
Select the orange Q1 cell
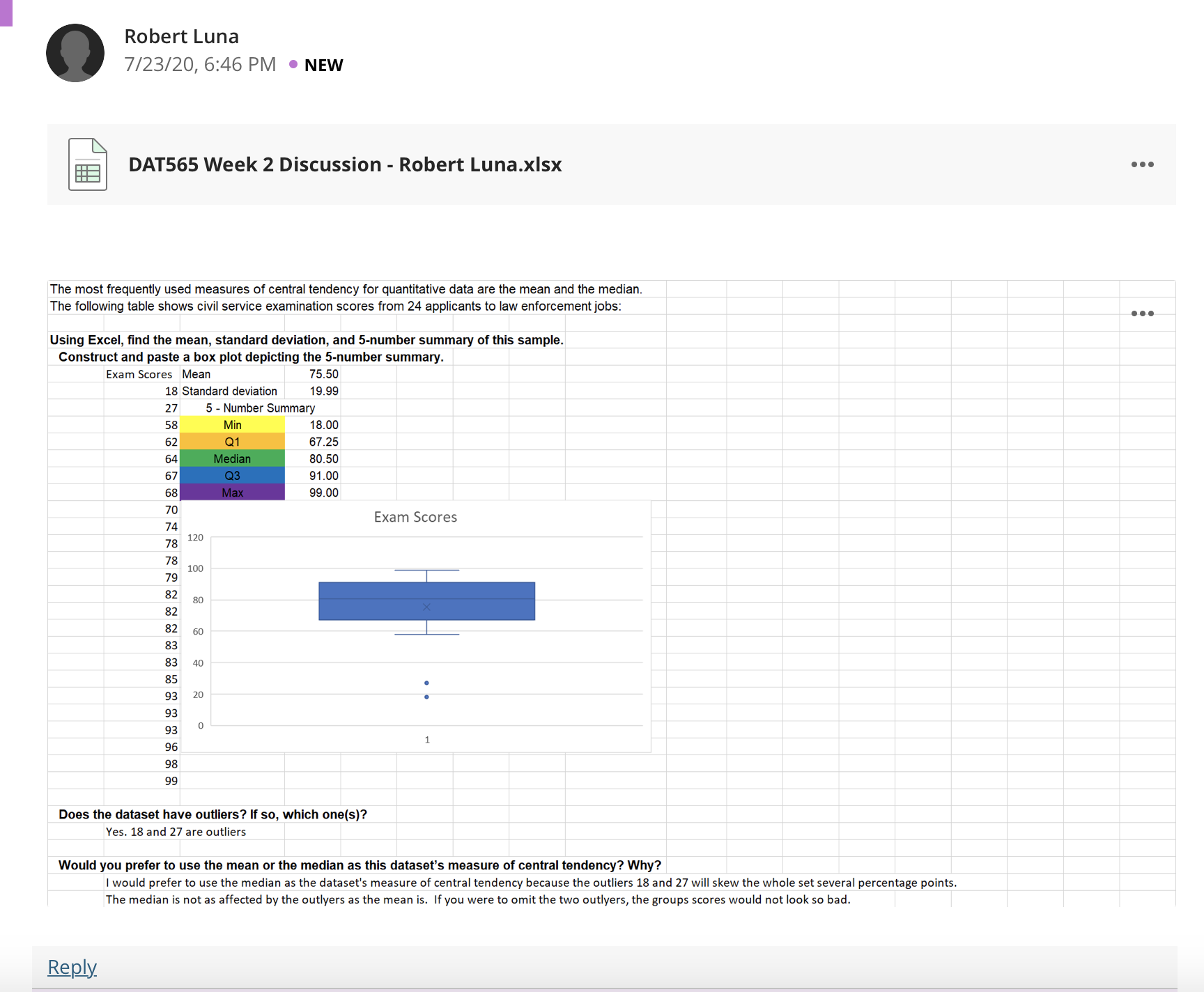click(x=232, y=442)
